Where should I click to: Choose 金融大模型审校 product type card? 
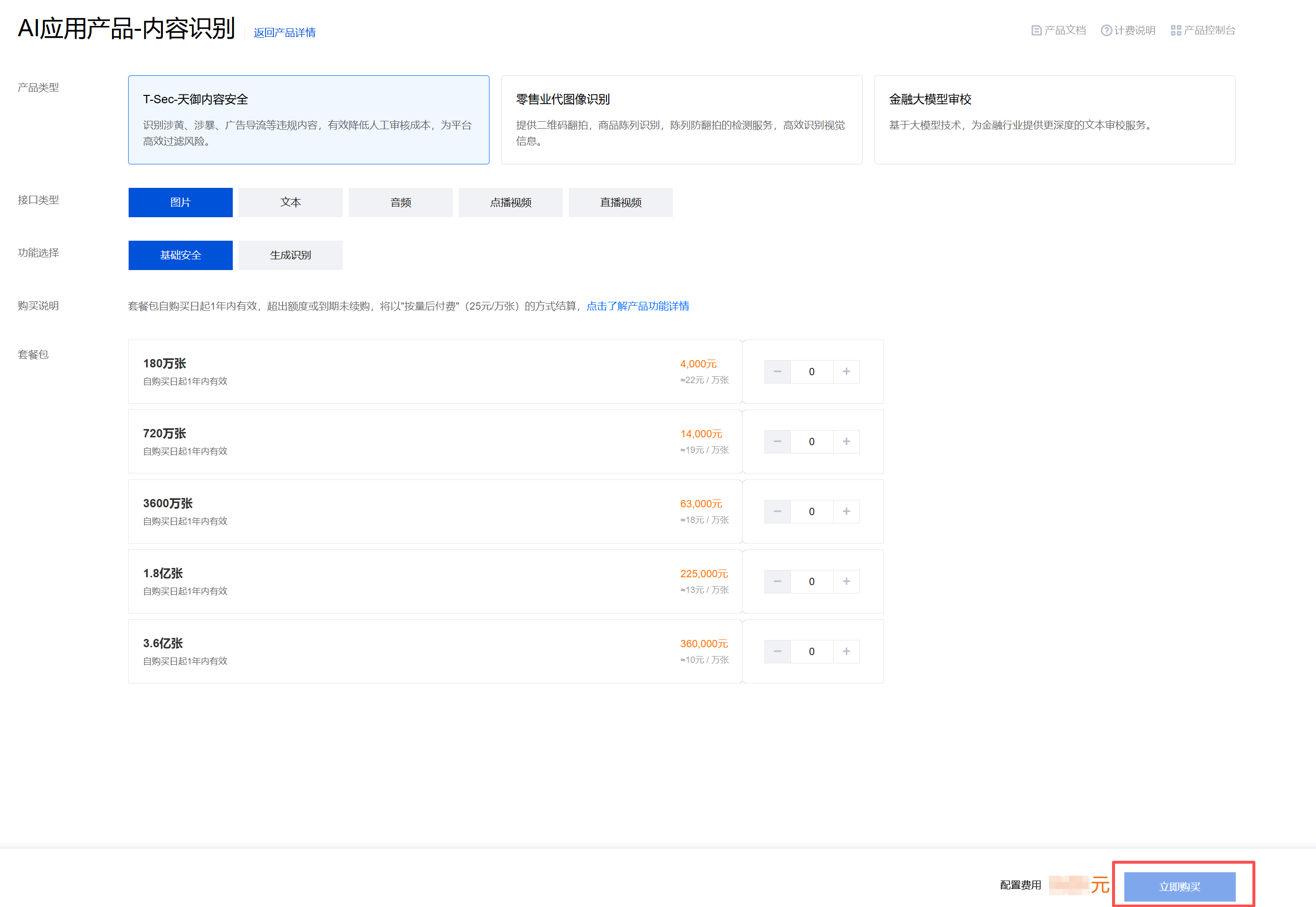[1054, 120]
